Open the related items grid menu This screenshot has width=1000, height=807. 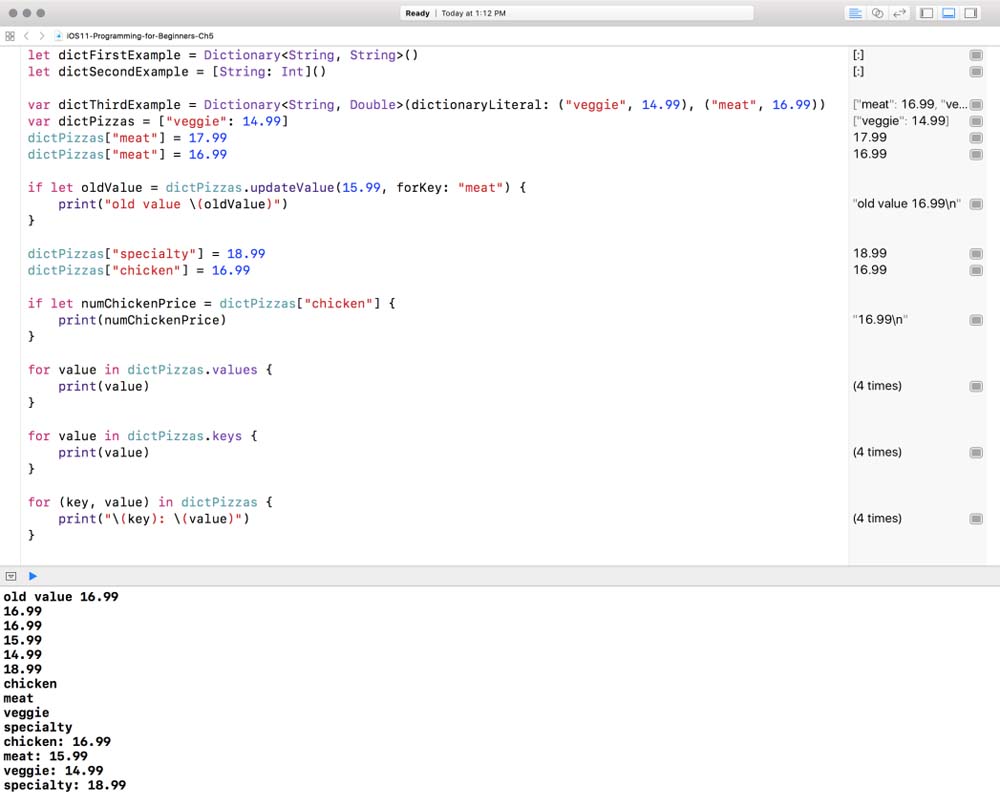click(10, 35)
